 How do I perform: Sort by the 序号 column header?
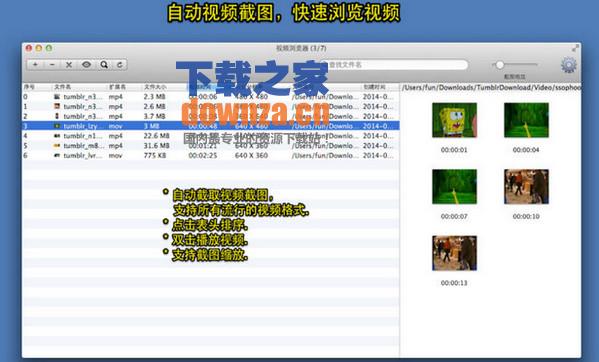click(29, 87)
